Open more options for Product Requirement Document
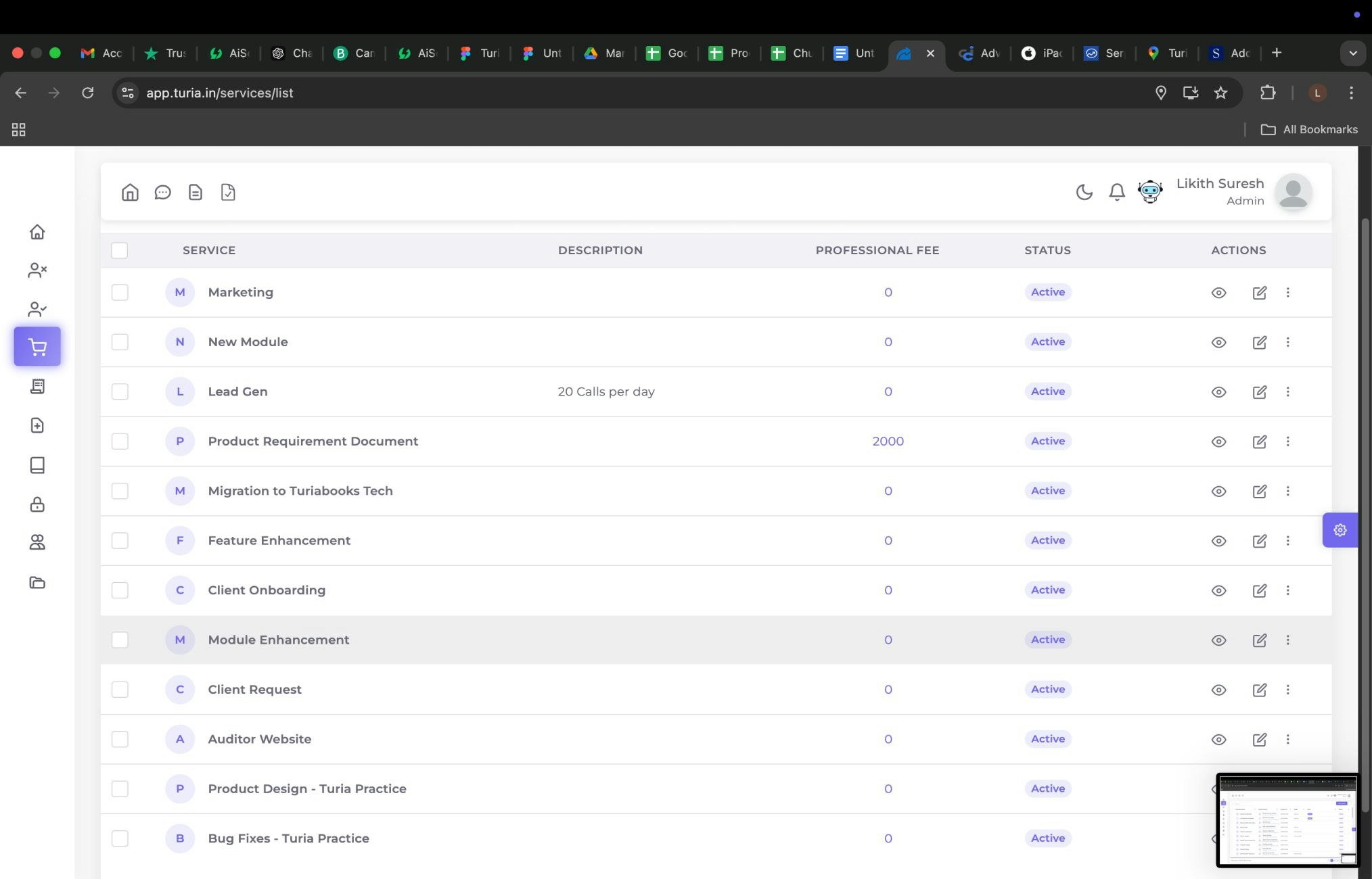This screenshot has height=879, width=1372. (1287, 441)
